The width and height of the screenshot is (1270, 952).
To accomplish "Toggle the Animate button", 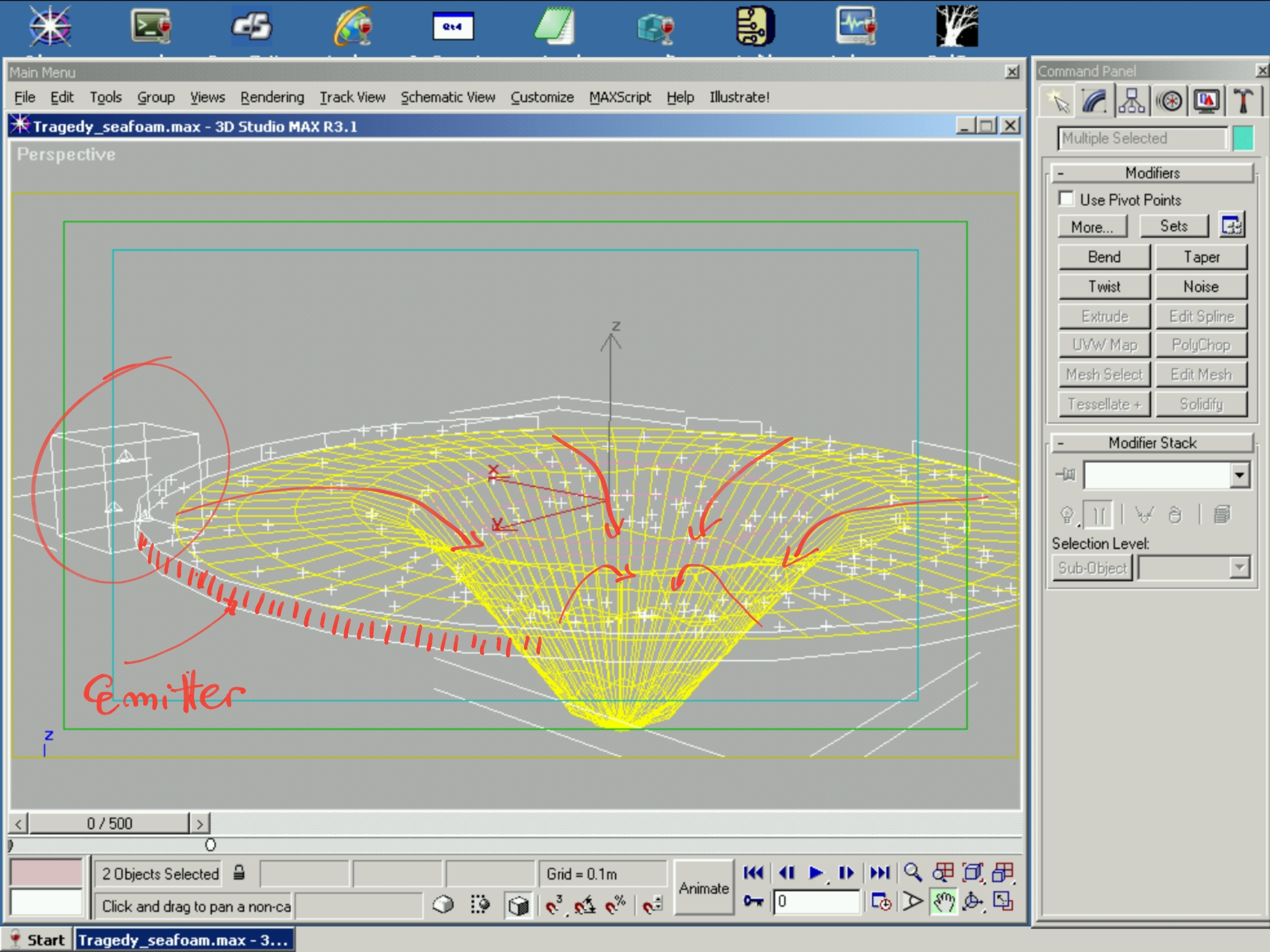I will [703, 888].
